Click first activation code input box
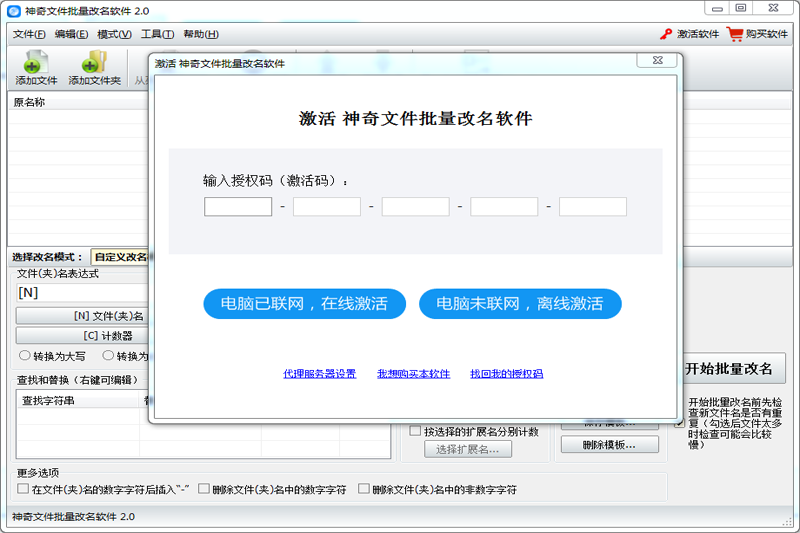The height and width of the screenshot is (533, 800). (238, 207)
